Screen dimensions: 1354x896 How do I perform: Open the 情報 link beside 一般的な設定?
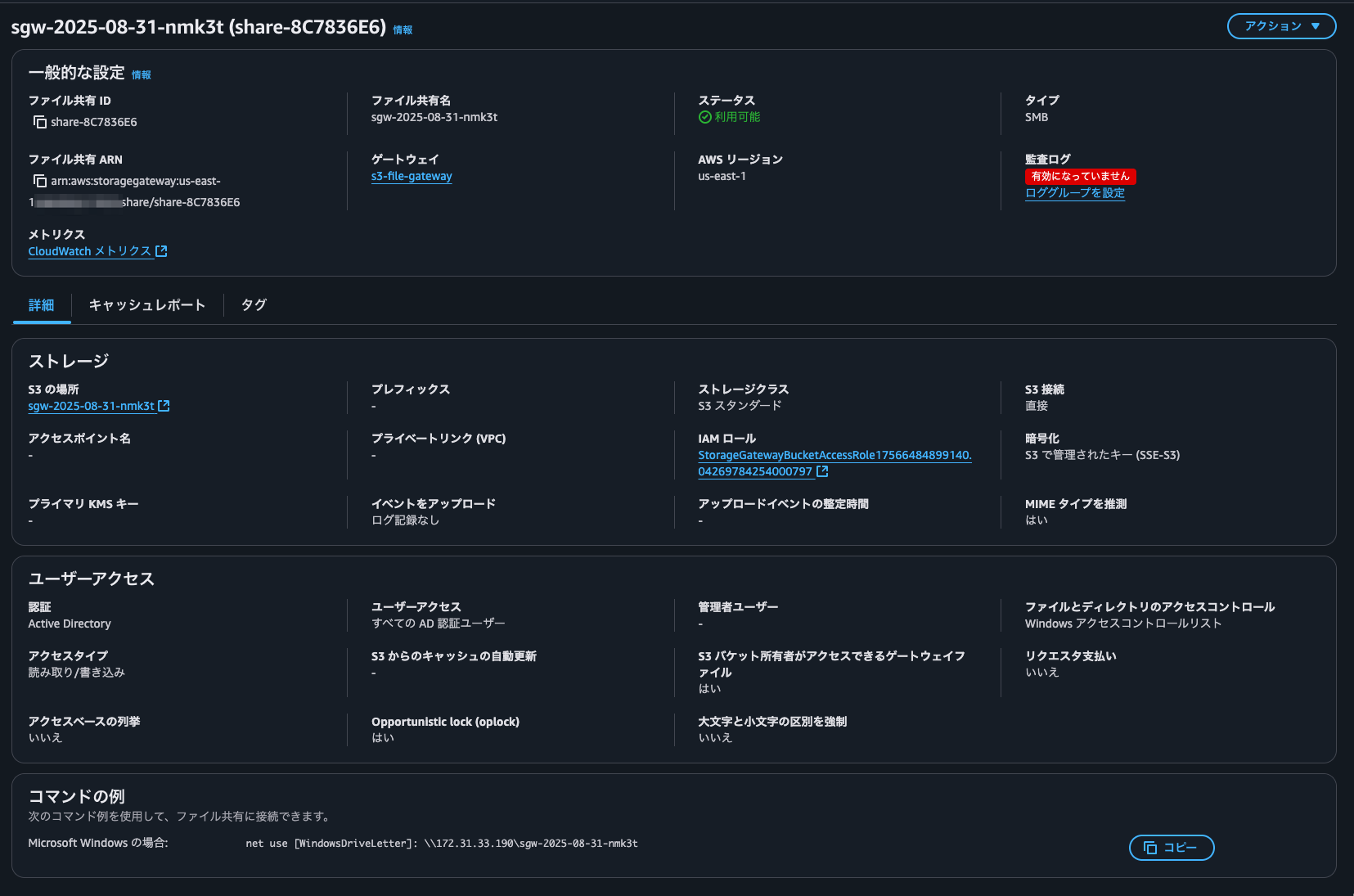(x=142, y=74)
